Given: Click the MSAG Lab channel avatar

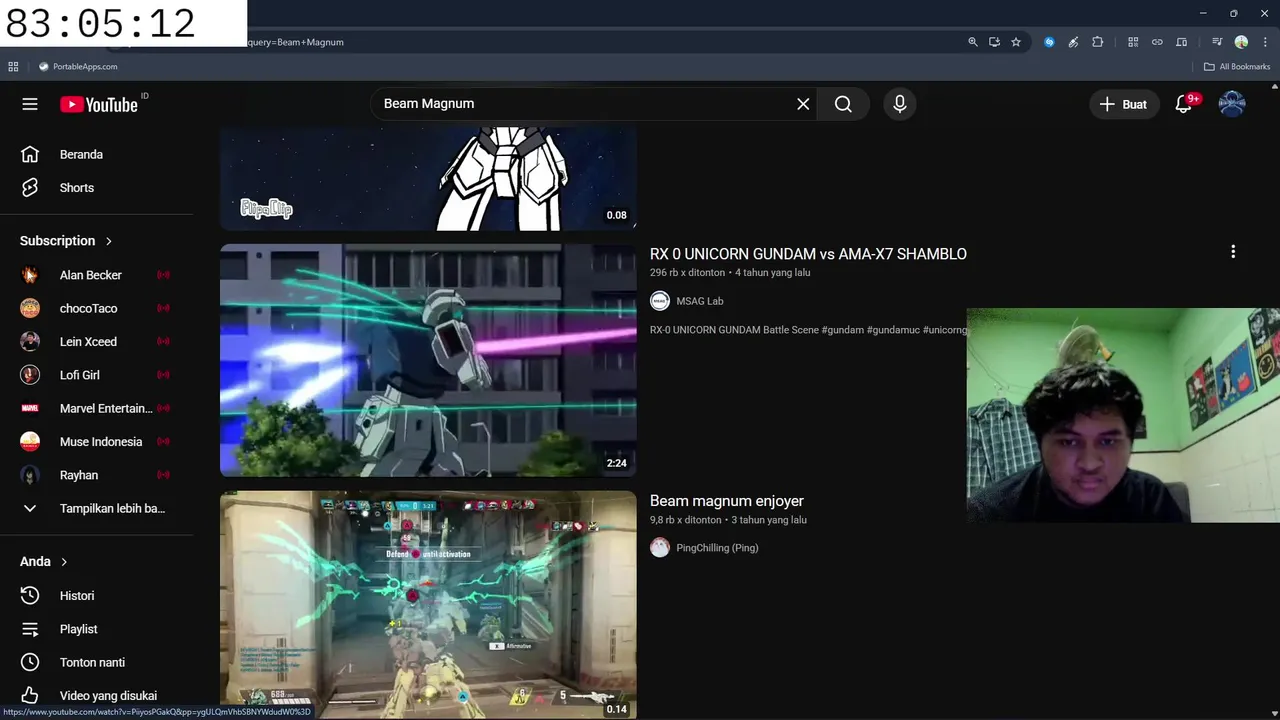Looking at the screenshot, I should 660,301.
